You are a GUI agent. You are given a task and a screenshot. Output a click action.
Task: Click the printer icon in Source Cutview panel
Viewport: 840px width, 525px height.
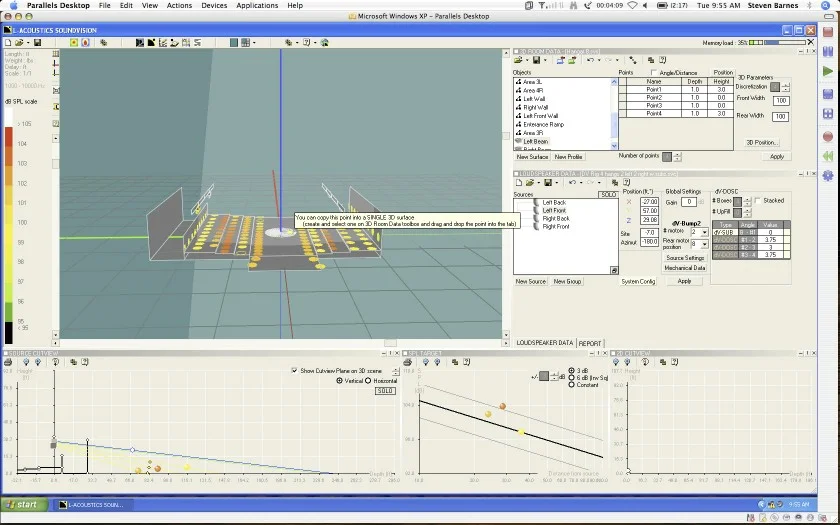8,362
